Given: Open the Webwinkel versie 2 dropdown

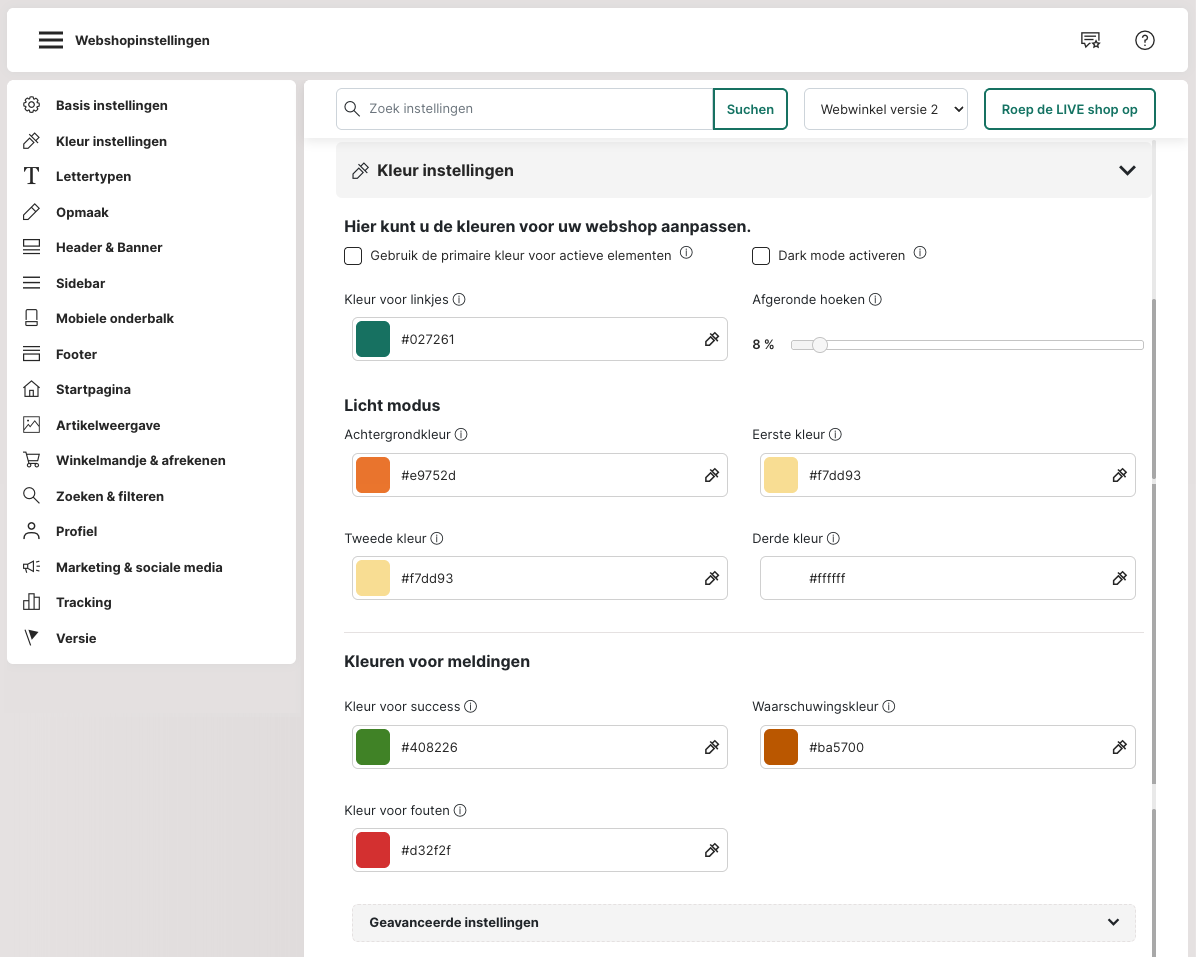Looking at the screenshot, I should (885, 109).
